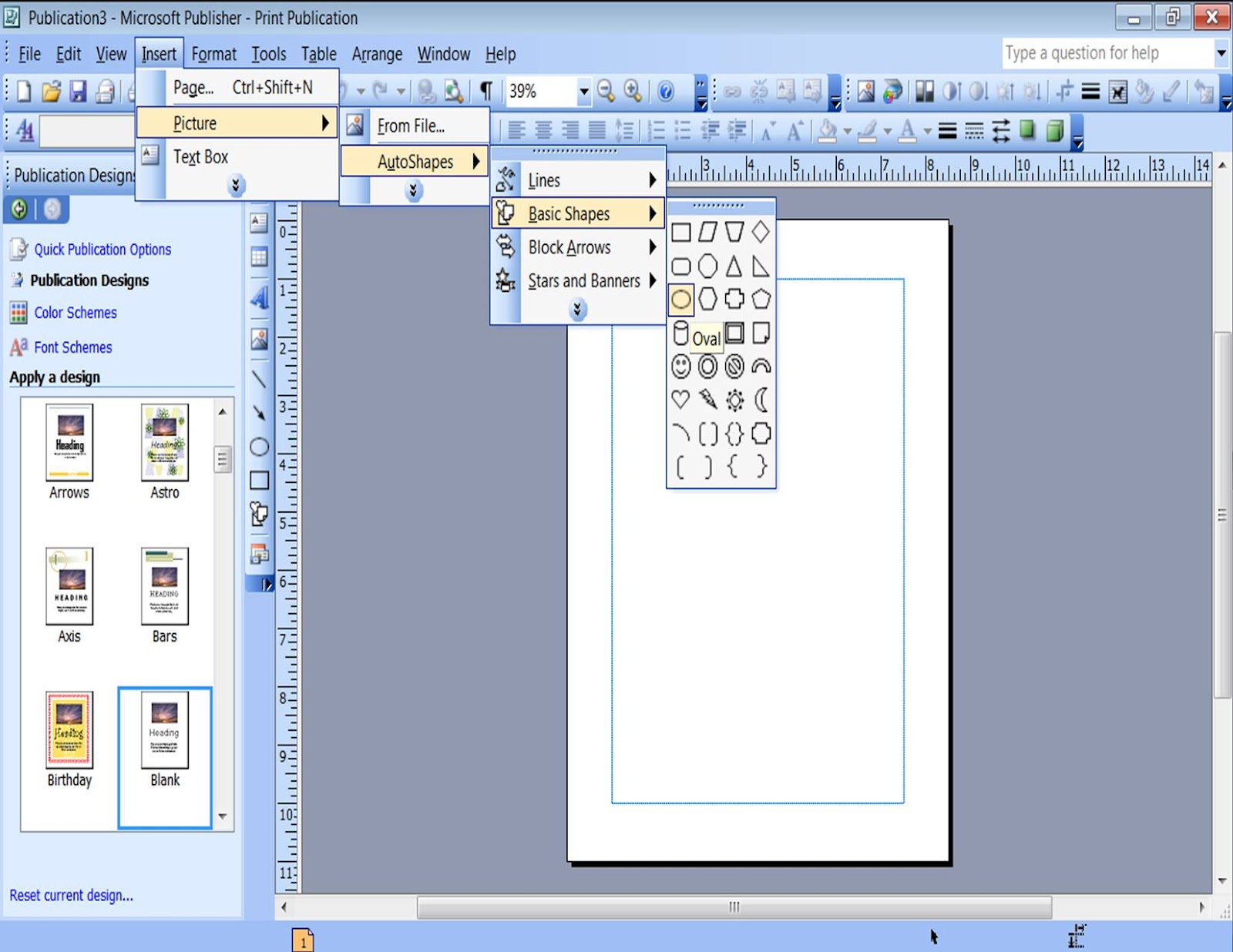Image resolution: width=1233 pixels, height=952 pixels.
Task: Click Reset current design link
Action: 71,895
